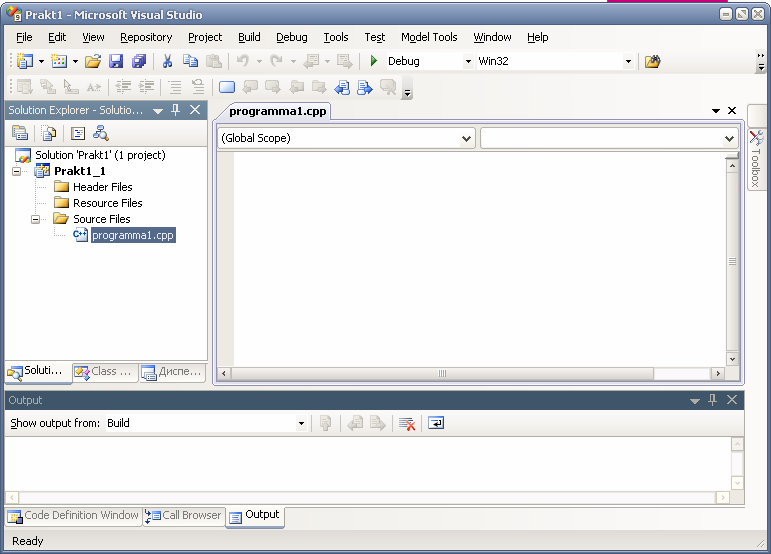Screen dimensions: 771x554
Task: Open the Debug menu
Action: (x=292, y=37)
